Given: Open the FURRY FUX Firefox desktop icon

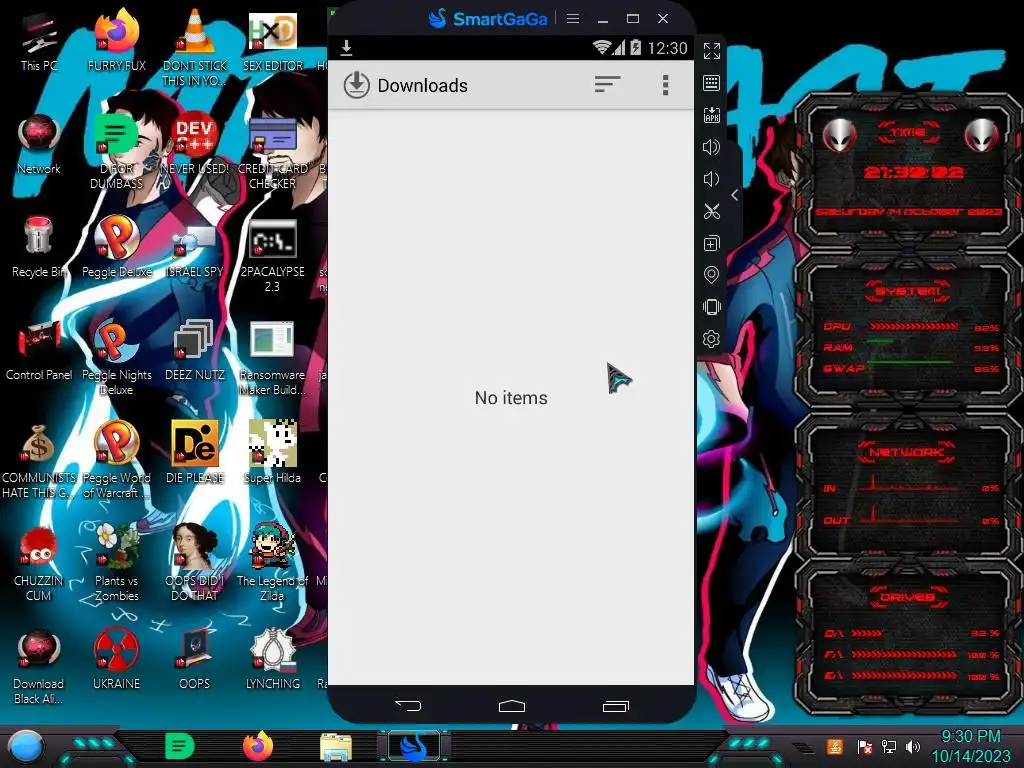Looking at the screenshot, I should point(116,30).
